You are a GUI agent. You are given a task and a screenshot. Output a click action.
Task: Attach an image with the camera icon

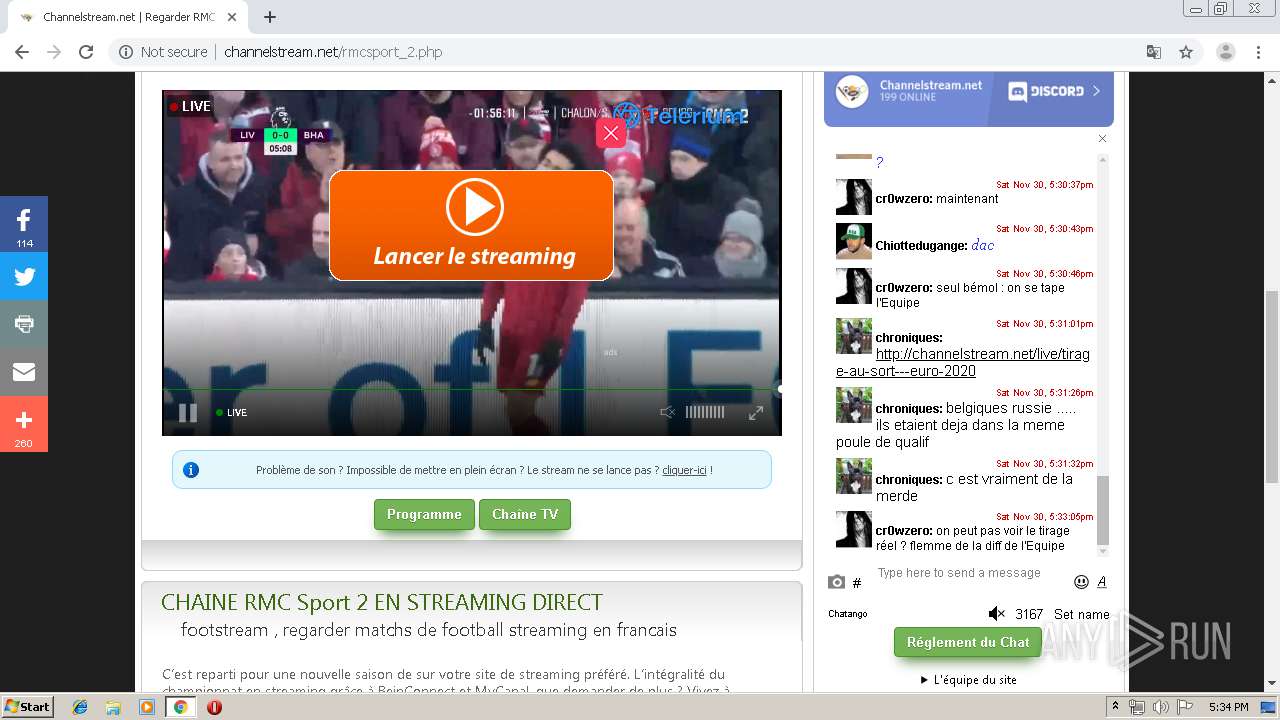(837, 582)
